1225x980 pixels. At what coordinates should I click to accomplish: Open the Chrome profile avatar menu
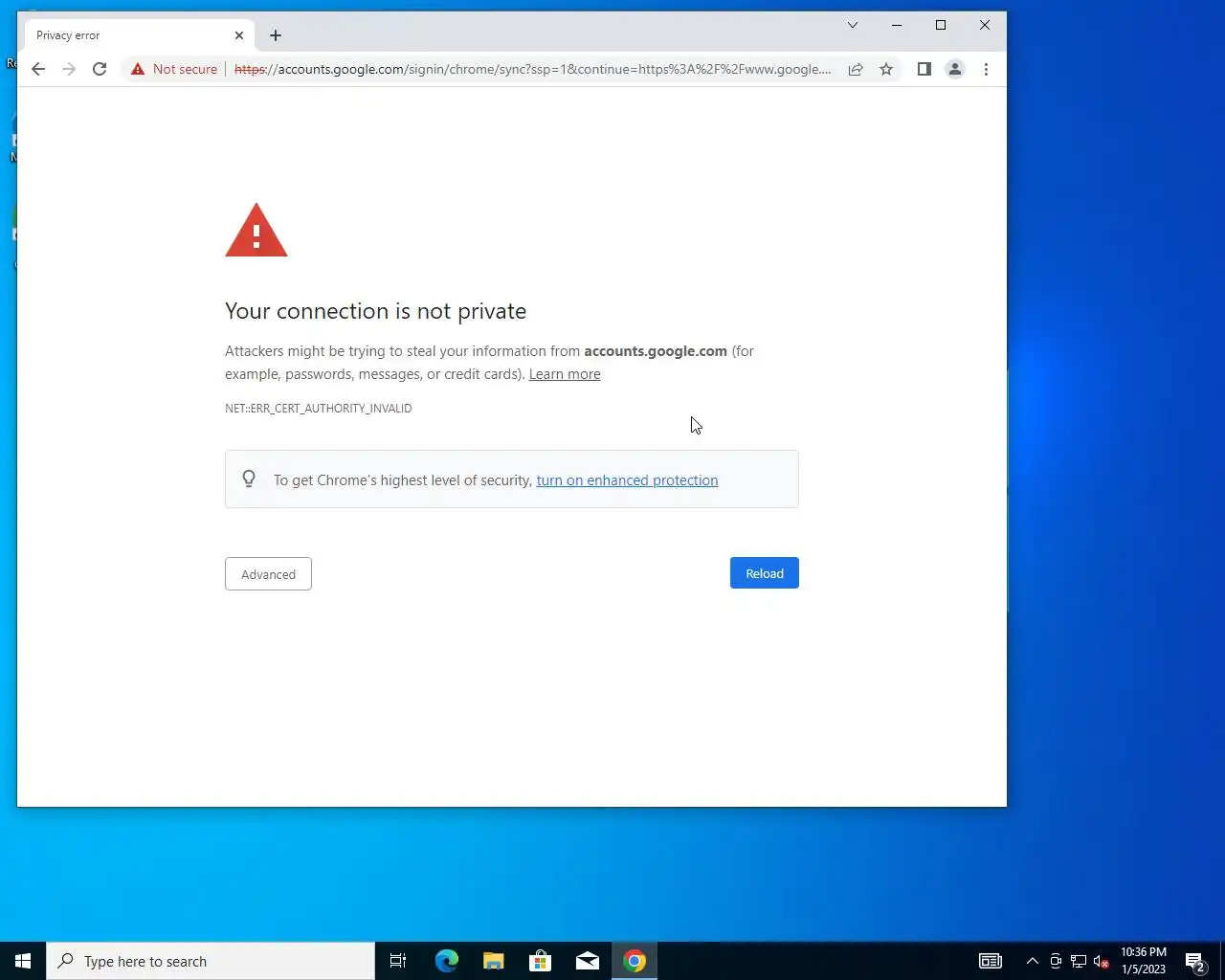tap(955, 69)
